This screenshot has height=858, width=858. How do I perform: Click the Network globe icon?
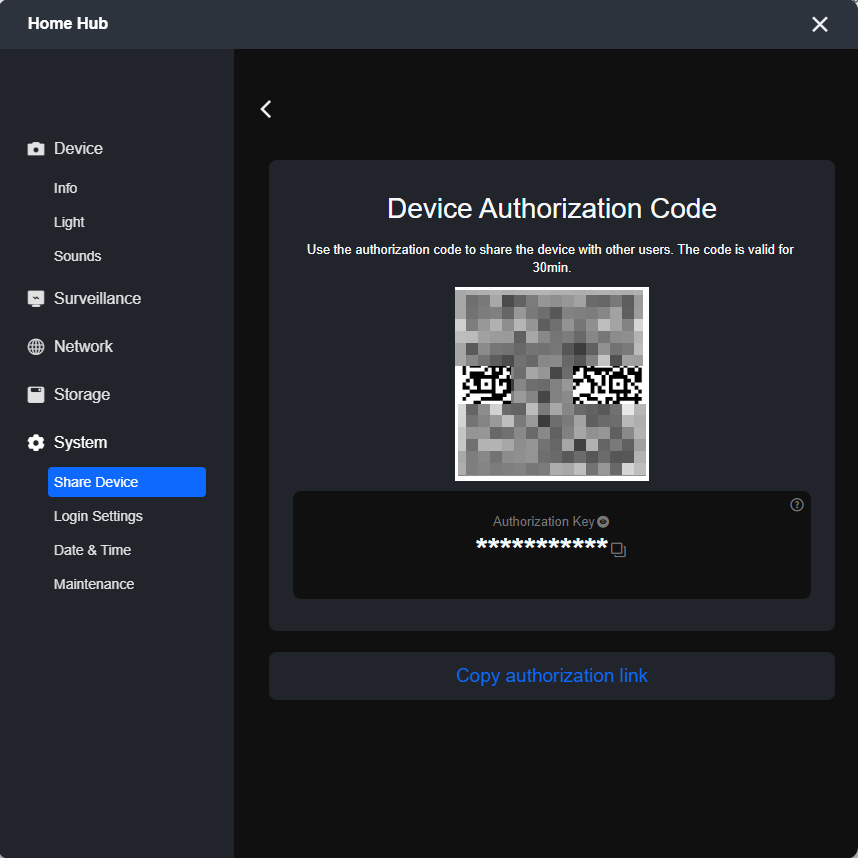36,346
